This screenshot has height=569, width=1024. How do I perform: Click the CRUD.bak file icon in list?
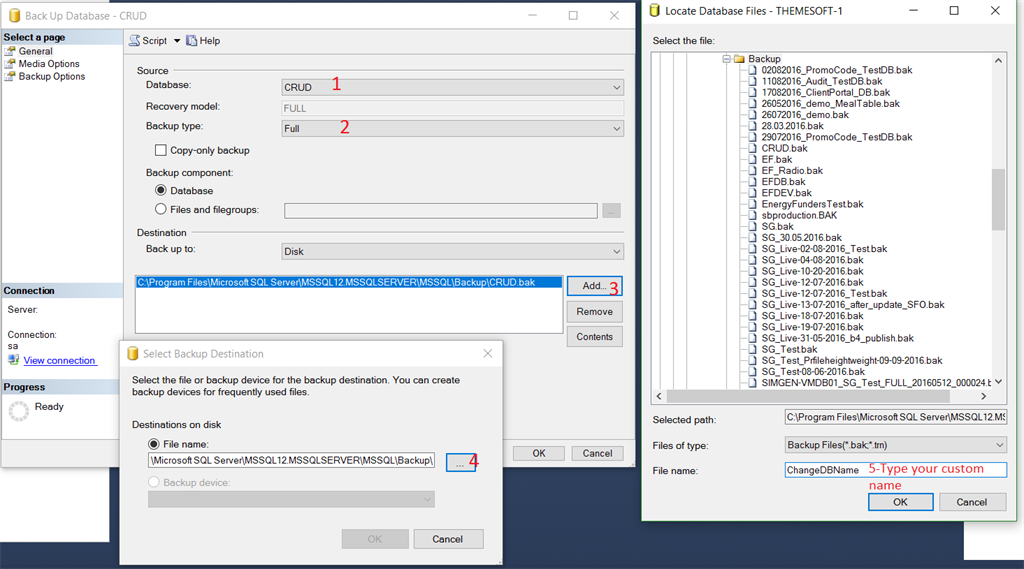(752, 148)
